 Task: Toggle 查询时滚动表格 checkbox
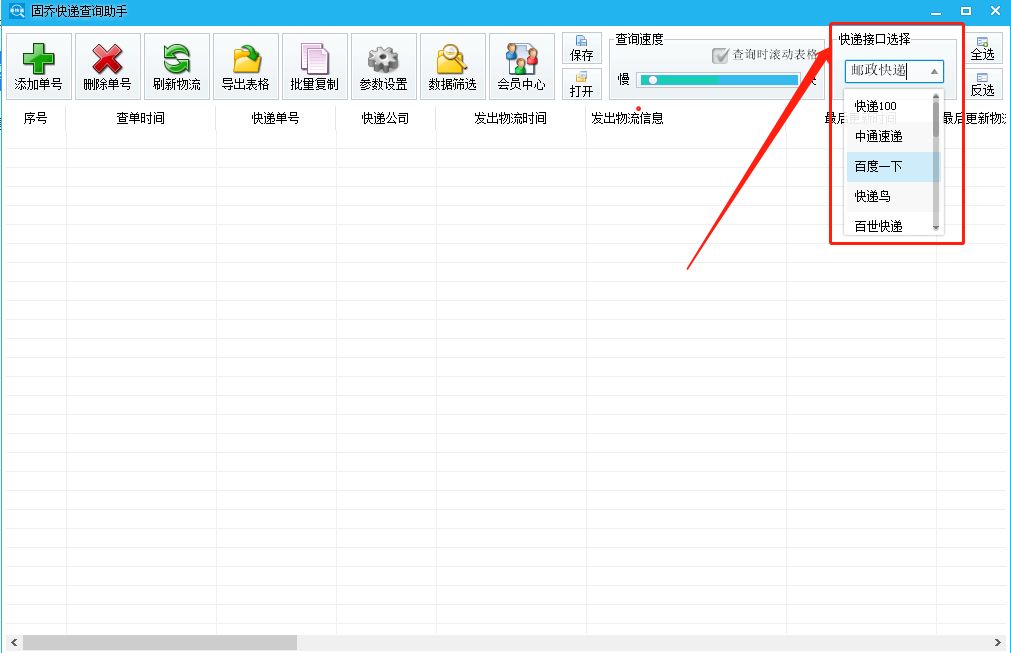coord(720,55)
